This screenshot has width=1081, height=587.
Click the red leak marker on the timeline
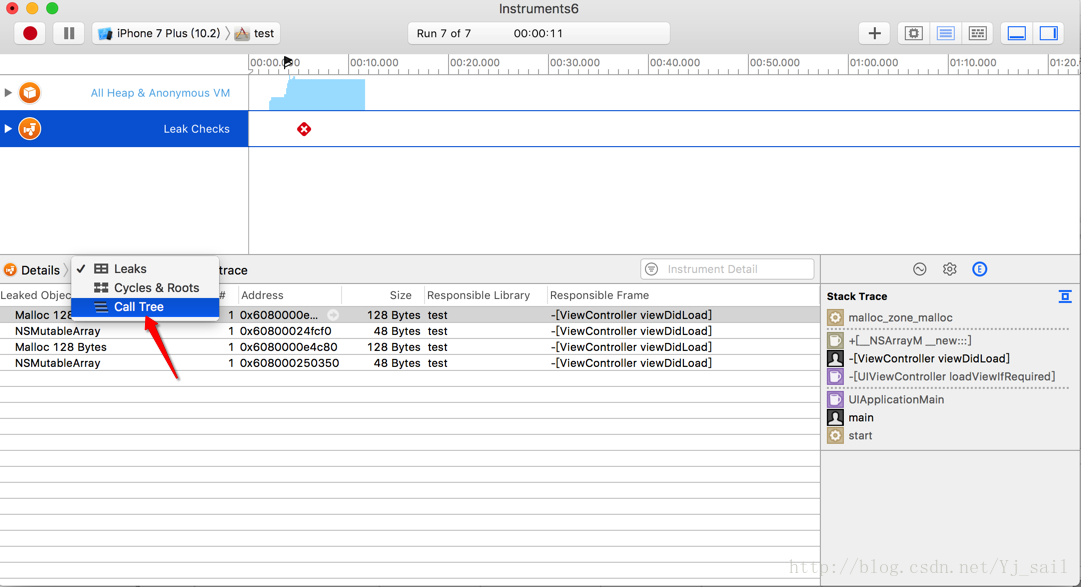pyautogui.click(x=304, y=129)
